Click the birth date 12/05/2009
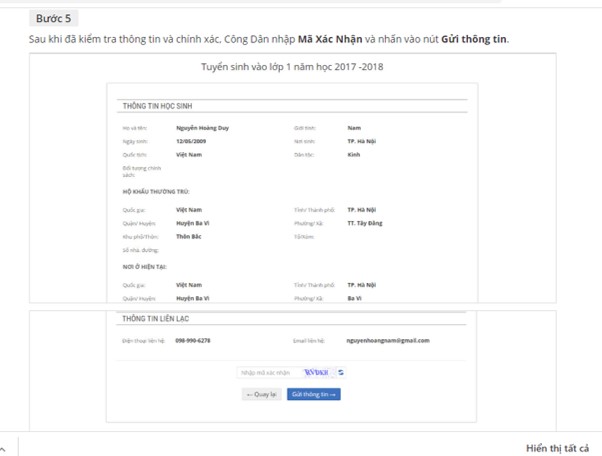This screenshot has height=456, width=602. click(191, 141)
